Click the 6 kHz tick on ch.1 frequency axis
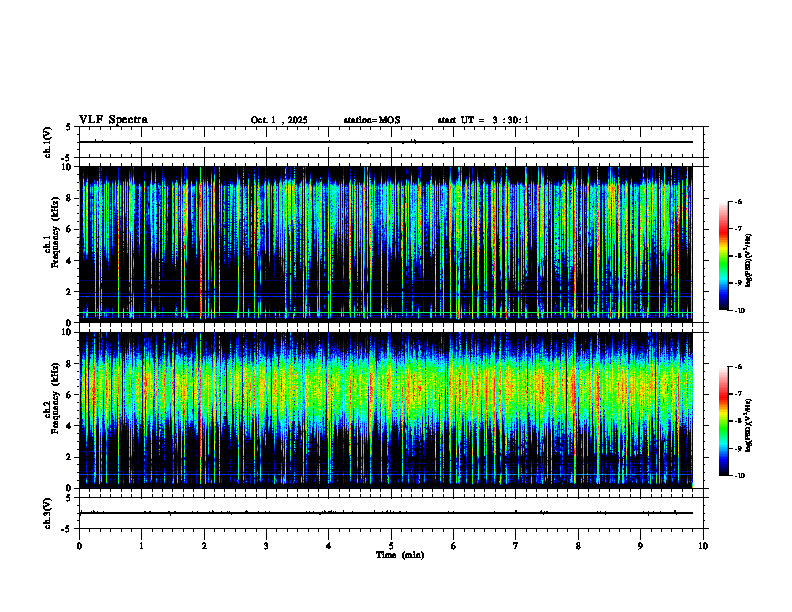Image resolution: width=792 pixels, height=612 pixels. (71, 229)
